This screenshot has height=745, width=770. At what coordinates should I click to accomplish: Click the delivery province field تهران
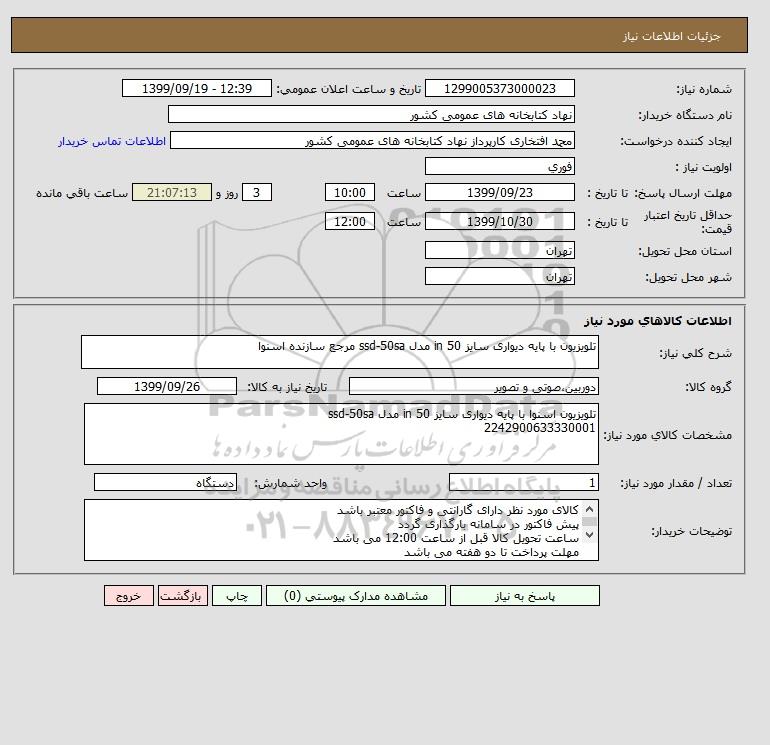[x=499, y=250]
